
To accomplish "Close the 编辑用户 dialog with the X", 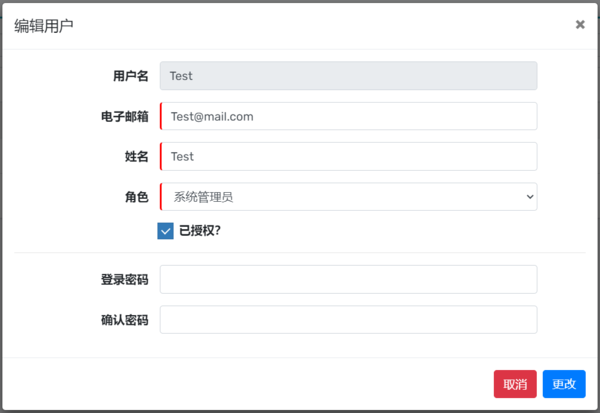I will 580,25.
